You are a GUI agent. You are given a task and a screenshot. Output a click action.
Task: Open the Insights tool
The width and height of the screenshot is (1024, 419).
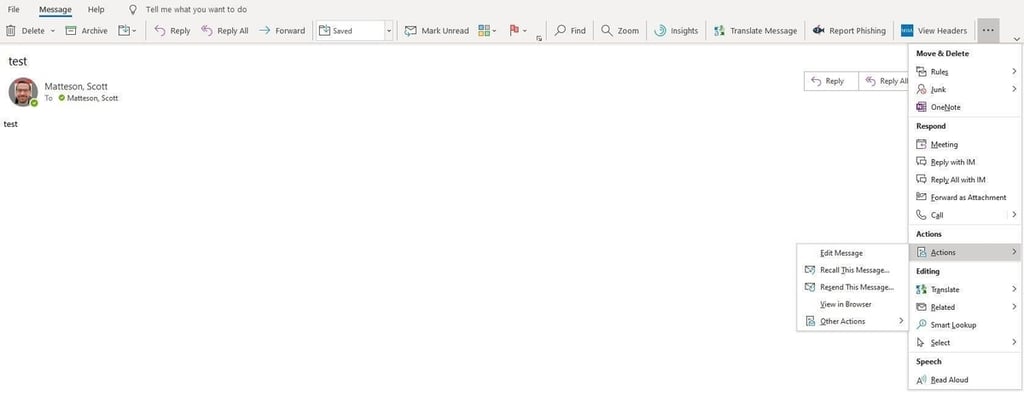click(660, 31)
